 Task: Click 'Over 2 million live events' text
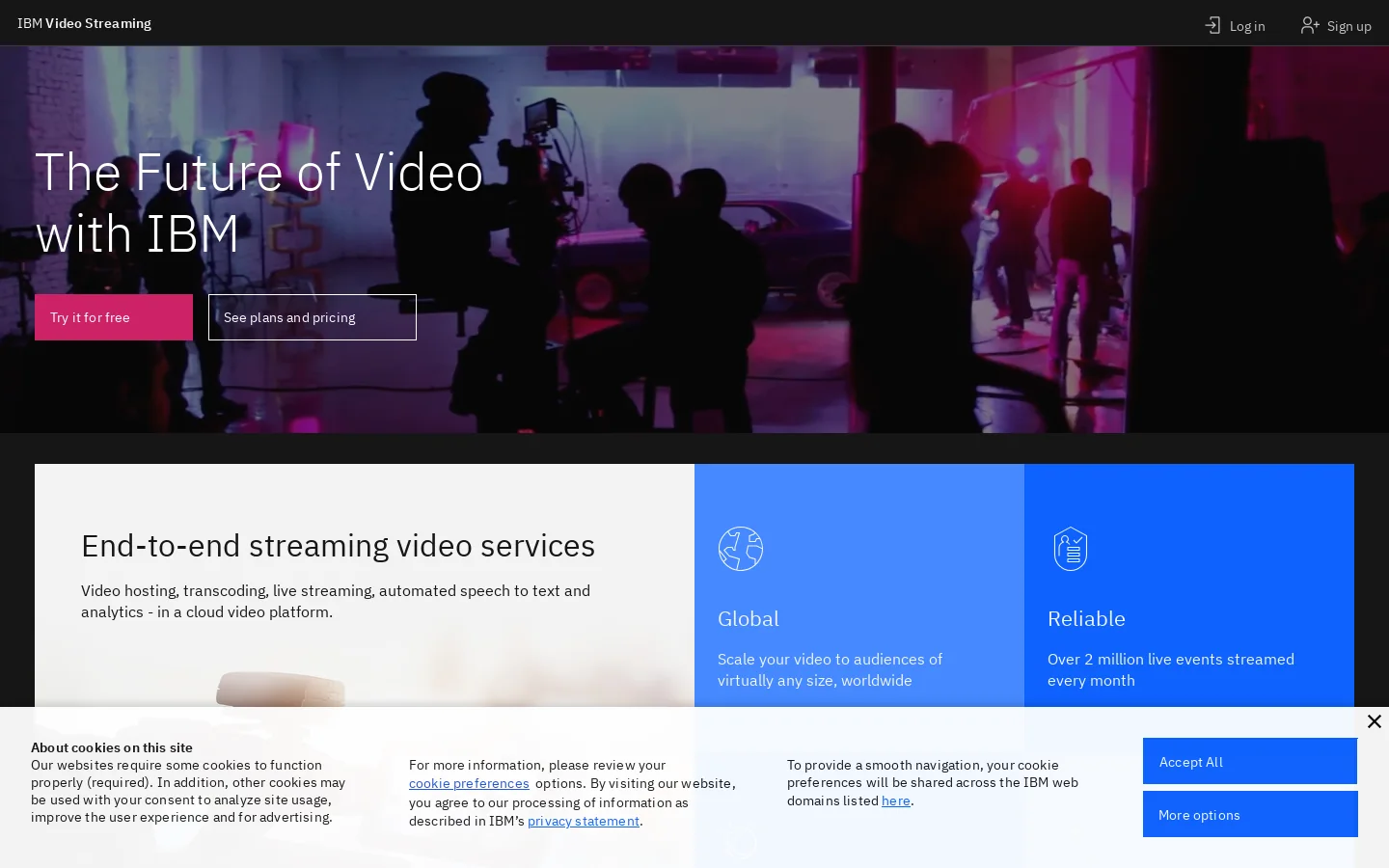click(1171, 669)
